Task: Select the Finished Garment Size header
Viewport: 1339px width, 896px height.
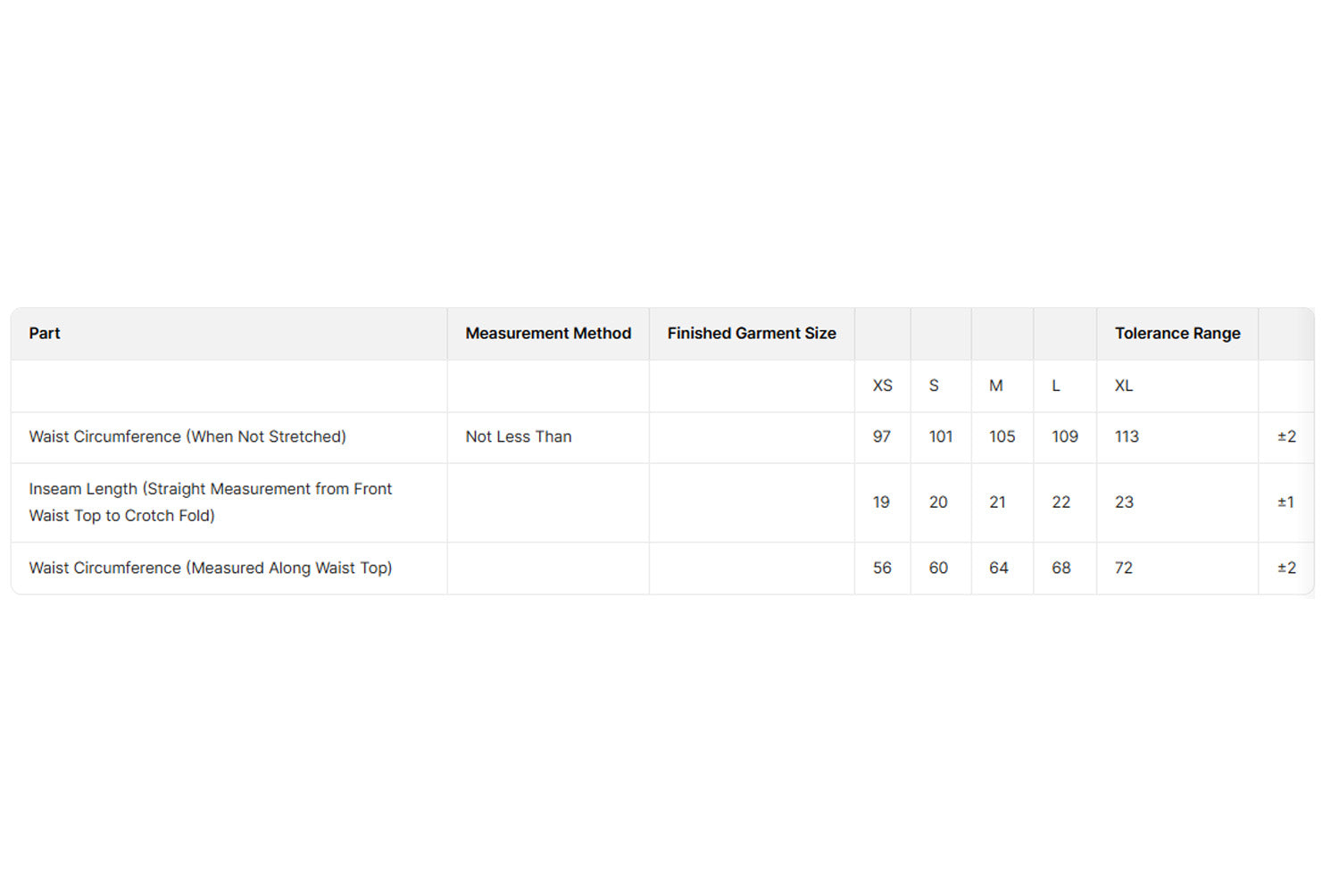Action: pyautogui.click(x=751, y=334)
